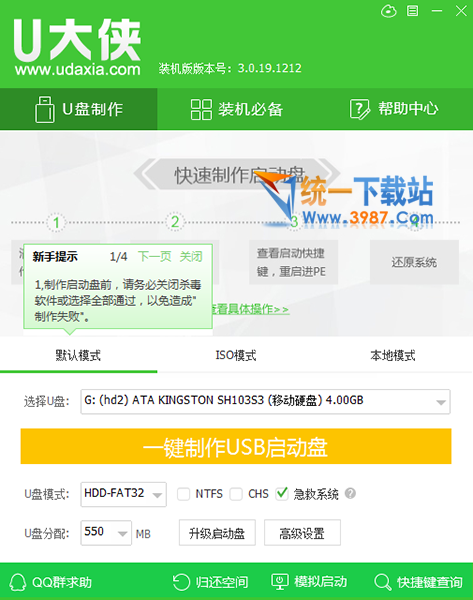The image size is (473, 600).
Task: Open the menu list icon in title bar
Action: point(413,11)
